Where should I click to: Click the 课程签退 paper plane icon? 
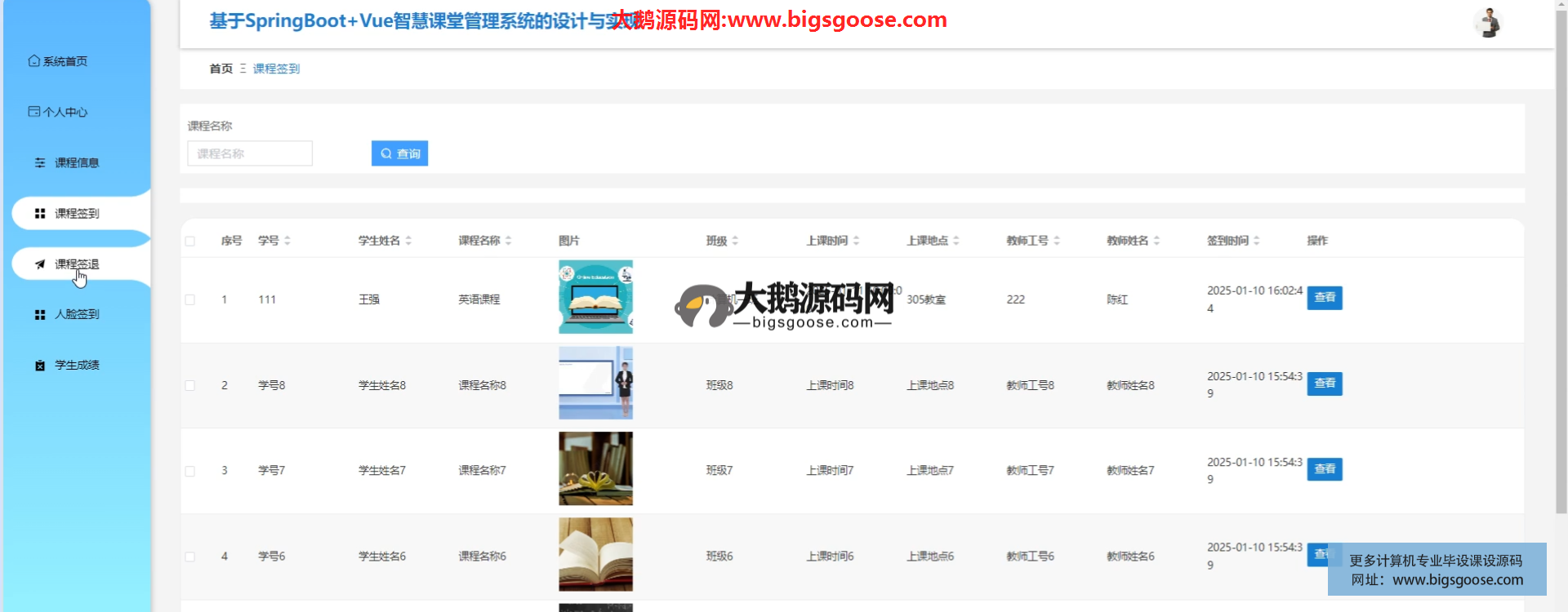coord(40,264)
